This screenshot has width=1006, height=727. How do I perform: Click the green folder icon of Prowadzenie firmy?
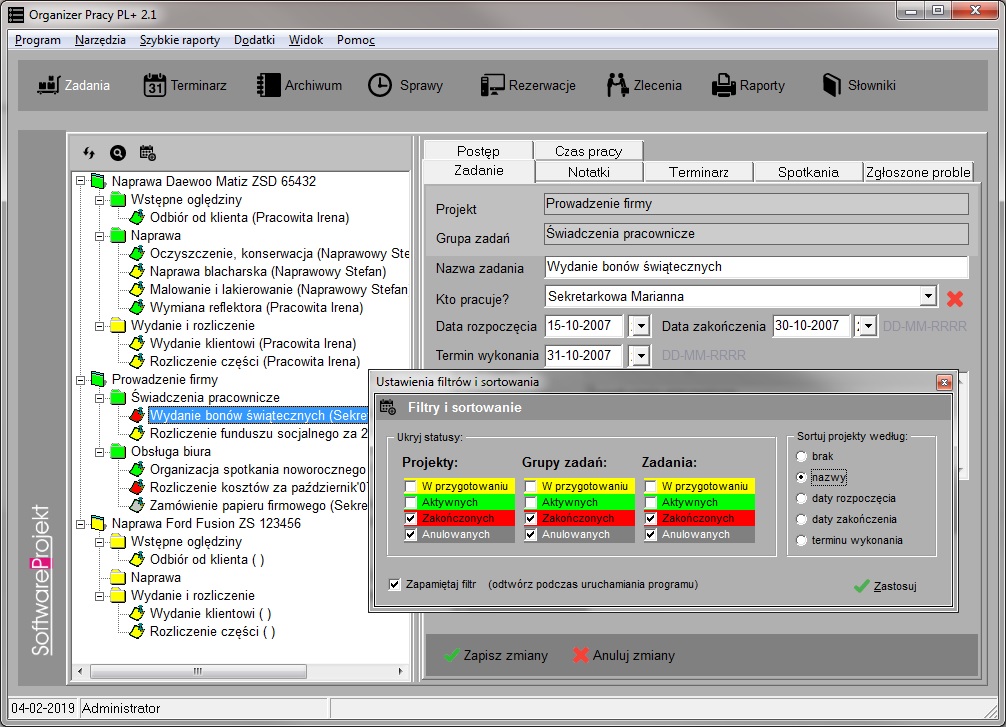(98, 379)
